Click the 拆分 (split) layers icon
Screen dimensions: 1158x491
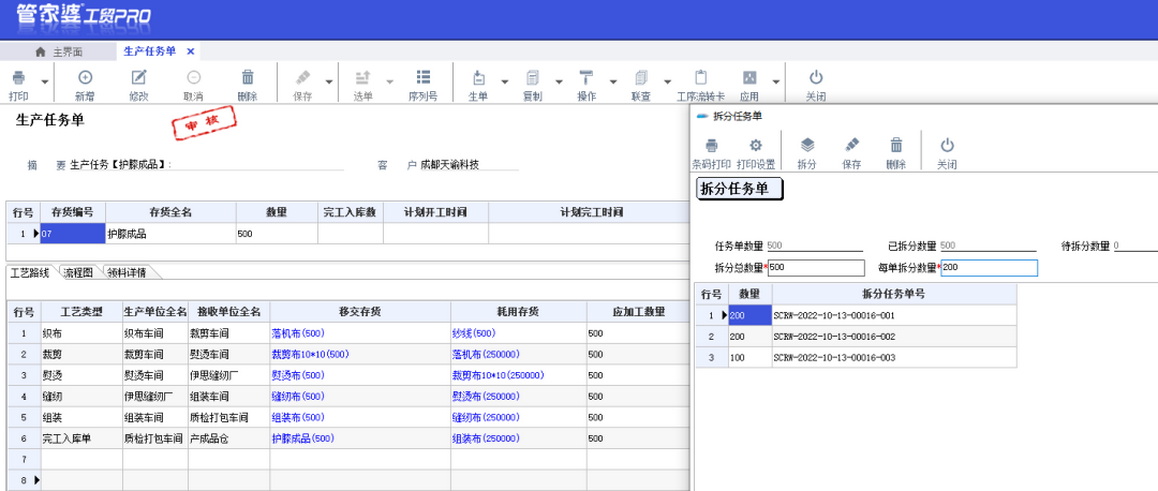pos(807,145)
